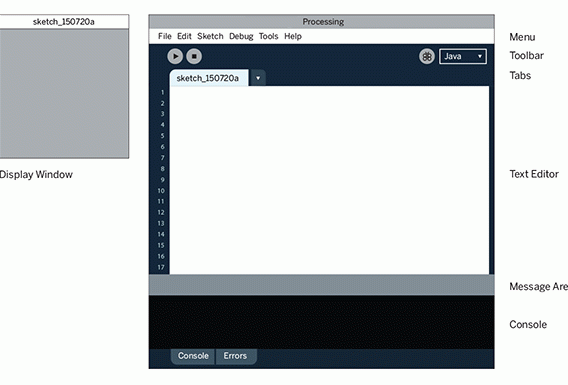568x385 pixels.
Task: Open the Help menu
Action: [x=293, y=36]
